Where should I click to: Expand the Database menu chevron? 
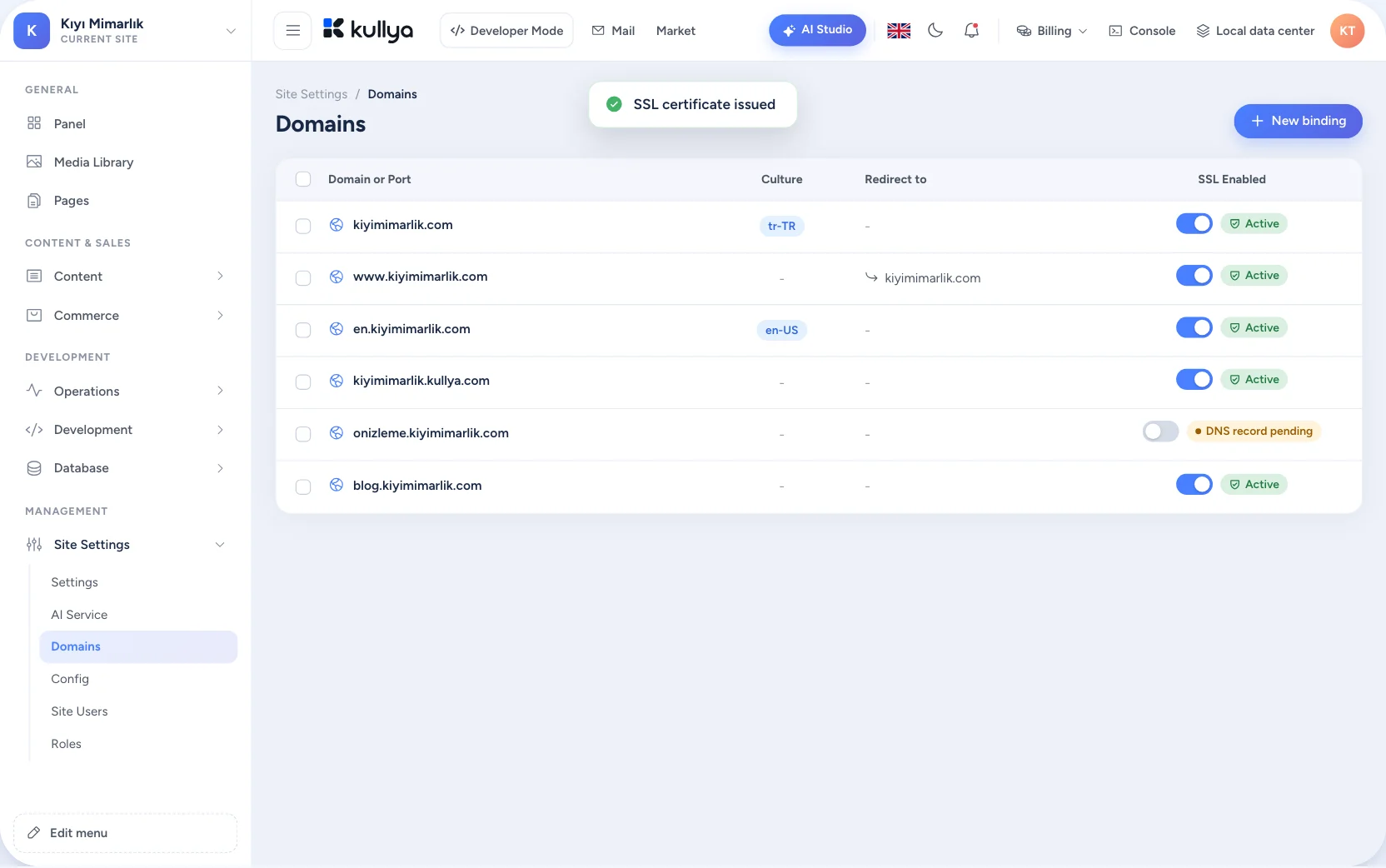(220, 468)
